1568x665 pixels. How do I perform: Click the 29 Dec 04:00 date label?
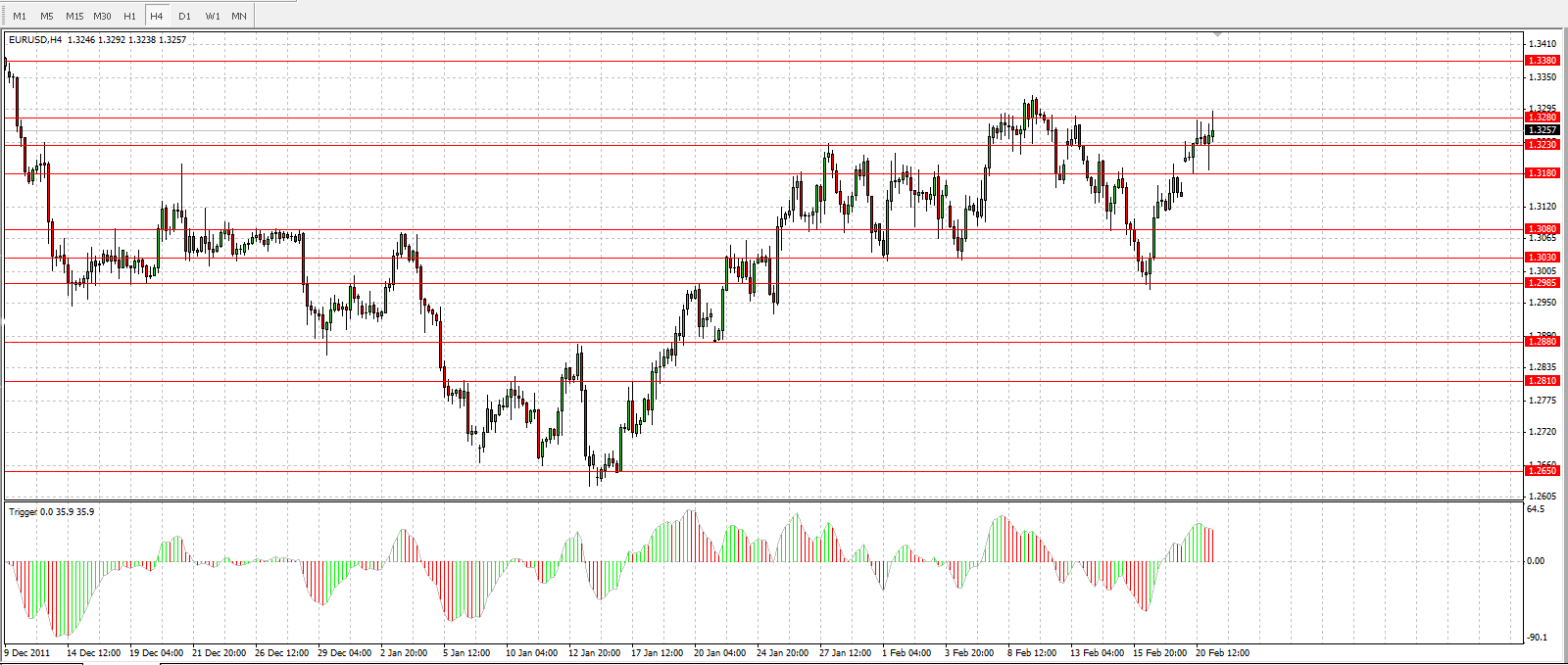click(x=345, y=652)
